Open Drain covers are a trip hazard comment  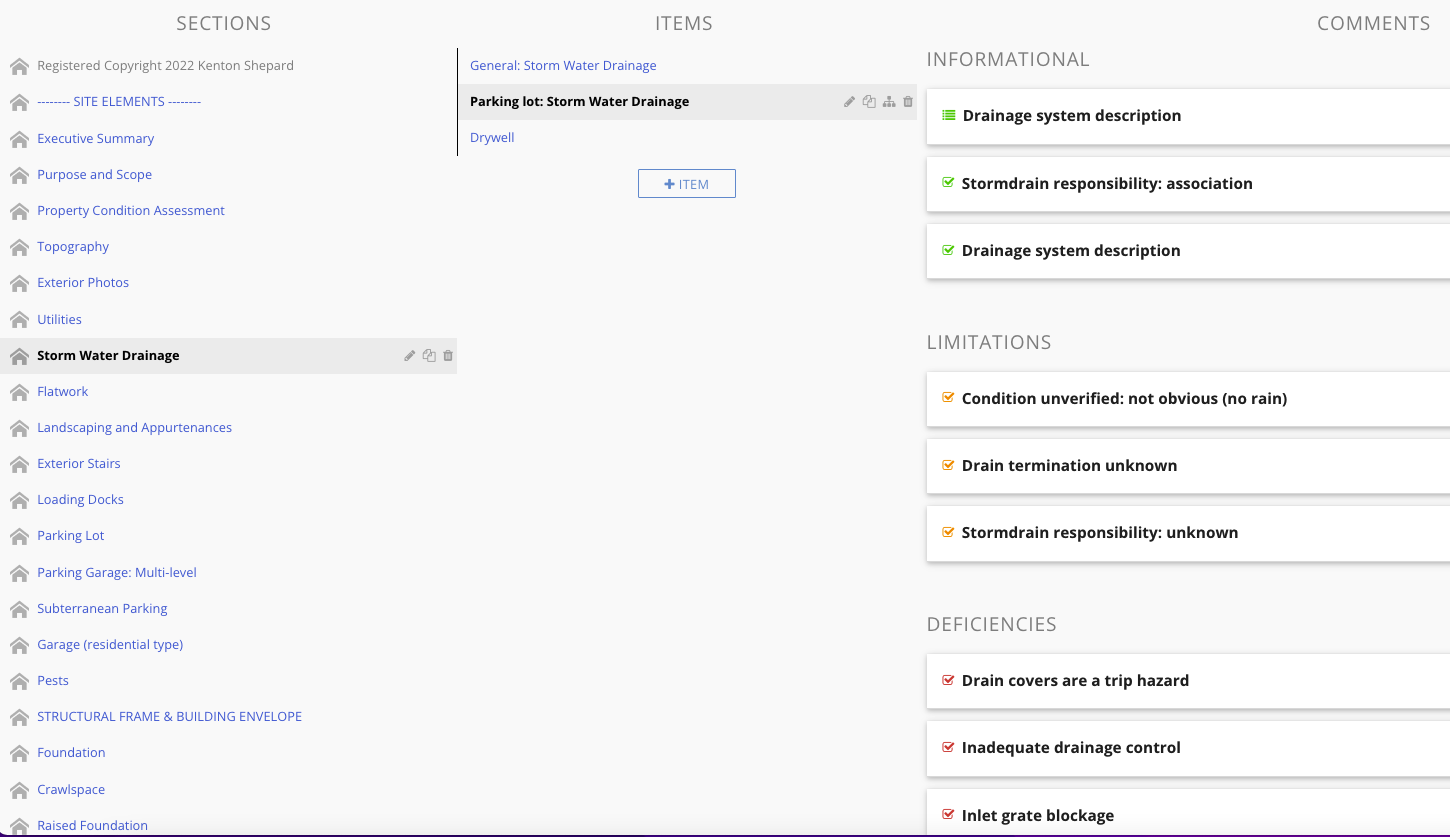(1075, 681)
